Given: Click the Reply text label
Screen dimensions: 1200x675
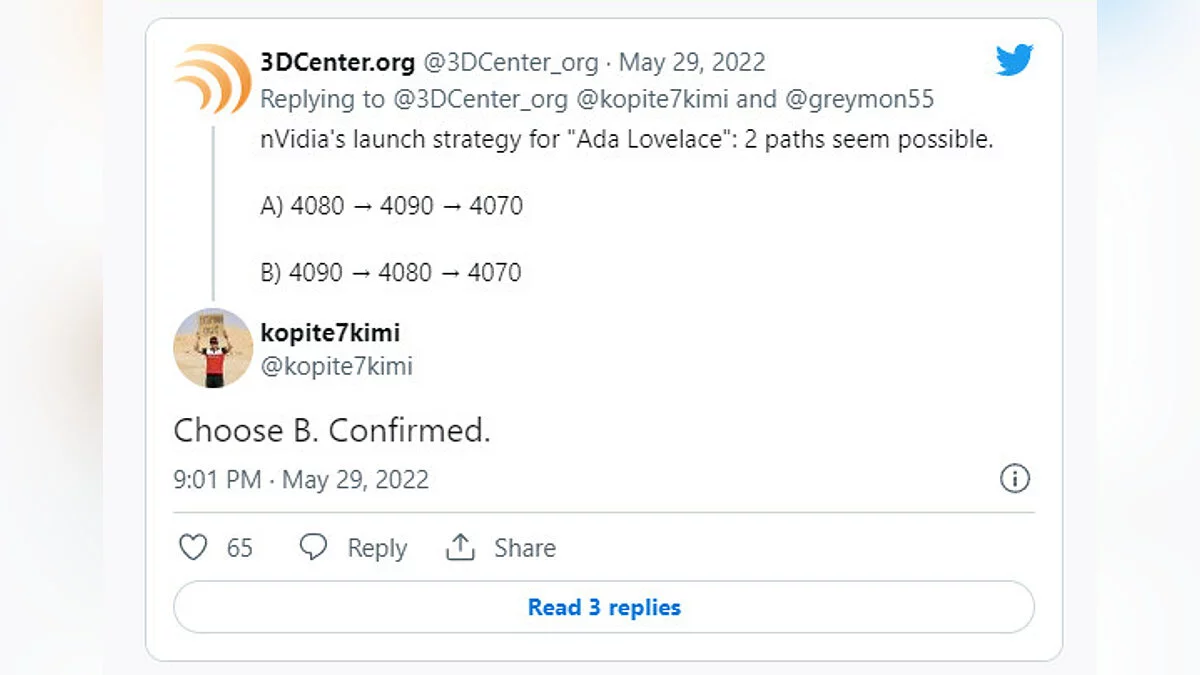Looking at the screenshot, I should click(x=377, y=548).
